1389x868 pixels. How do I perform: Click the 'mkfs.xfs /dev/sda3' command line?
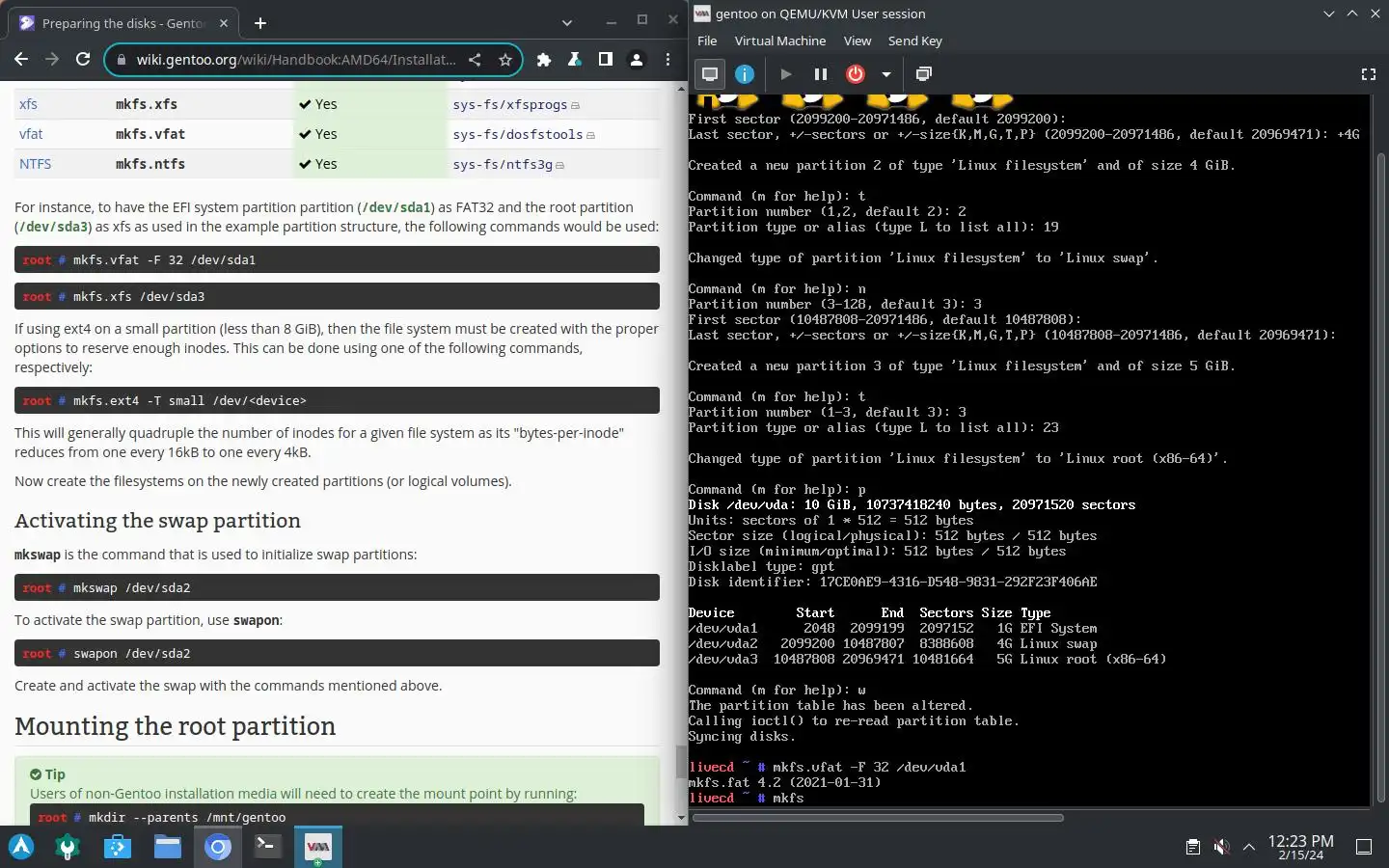(x=337, y=296)
